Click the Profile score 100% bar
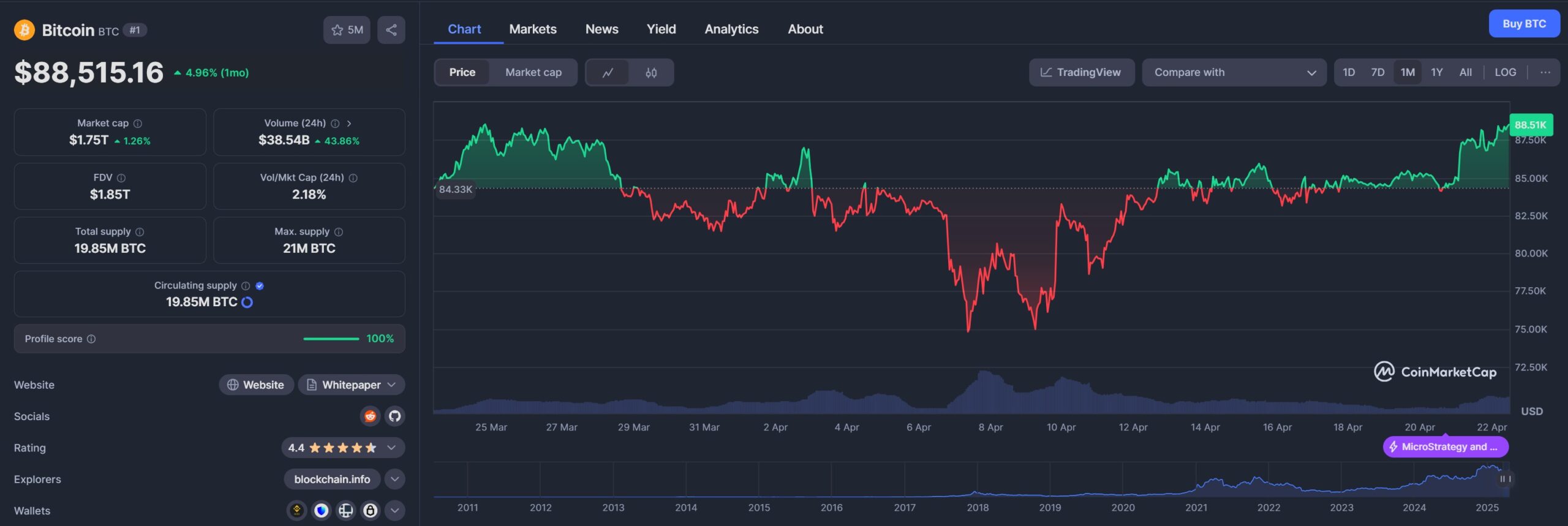The image size is (1568, 526). [331, 339]
